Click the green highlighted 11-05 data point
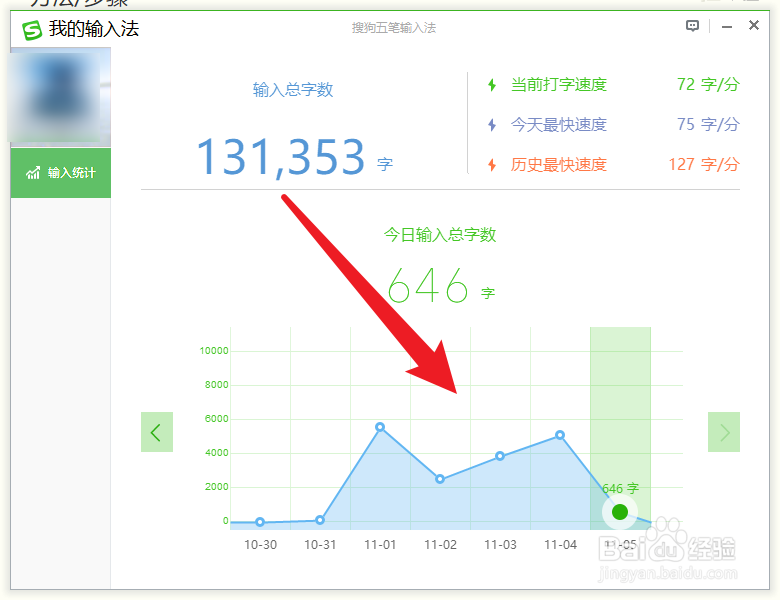The width and height of the screenshot is (780, 600). tap(620, 511)
